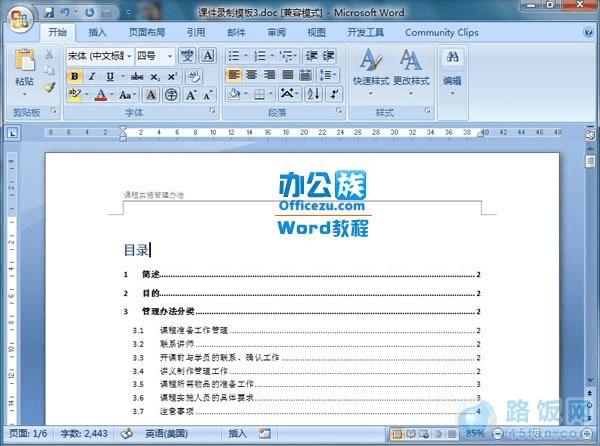Open 邮件 mailings tab
The height and width of the screenshot is (446, 600).
[236, 33]
